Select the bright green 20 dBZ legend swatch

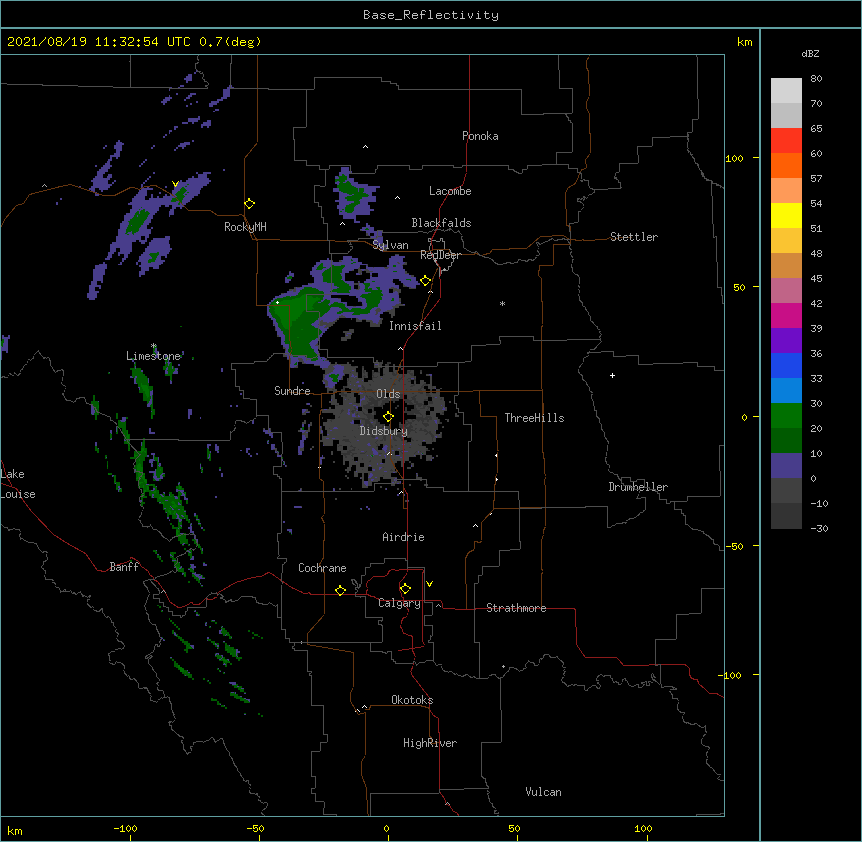point(786,416)
